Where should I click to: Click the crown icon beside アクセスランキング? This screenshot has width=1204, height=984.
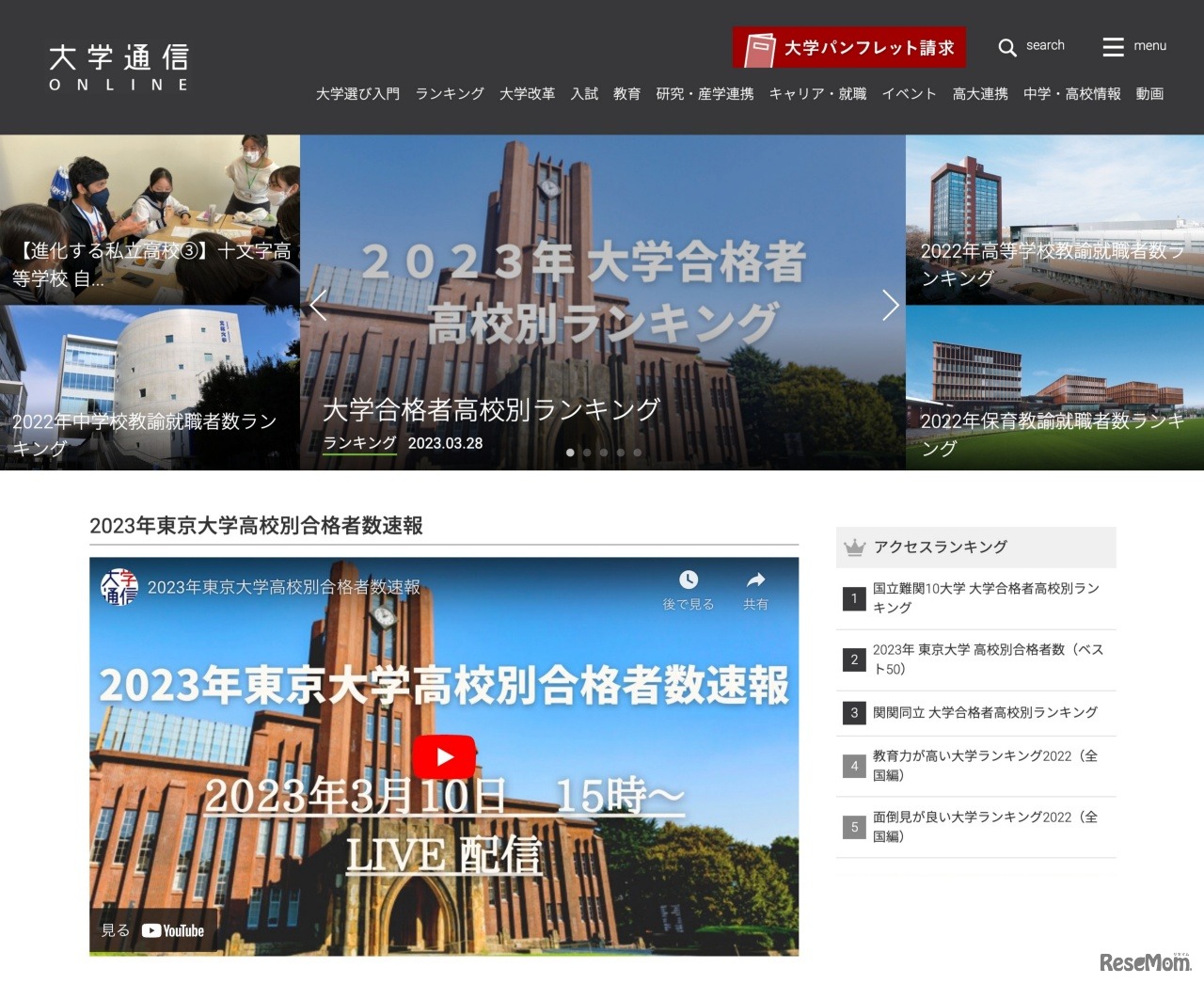coord(854,546)
